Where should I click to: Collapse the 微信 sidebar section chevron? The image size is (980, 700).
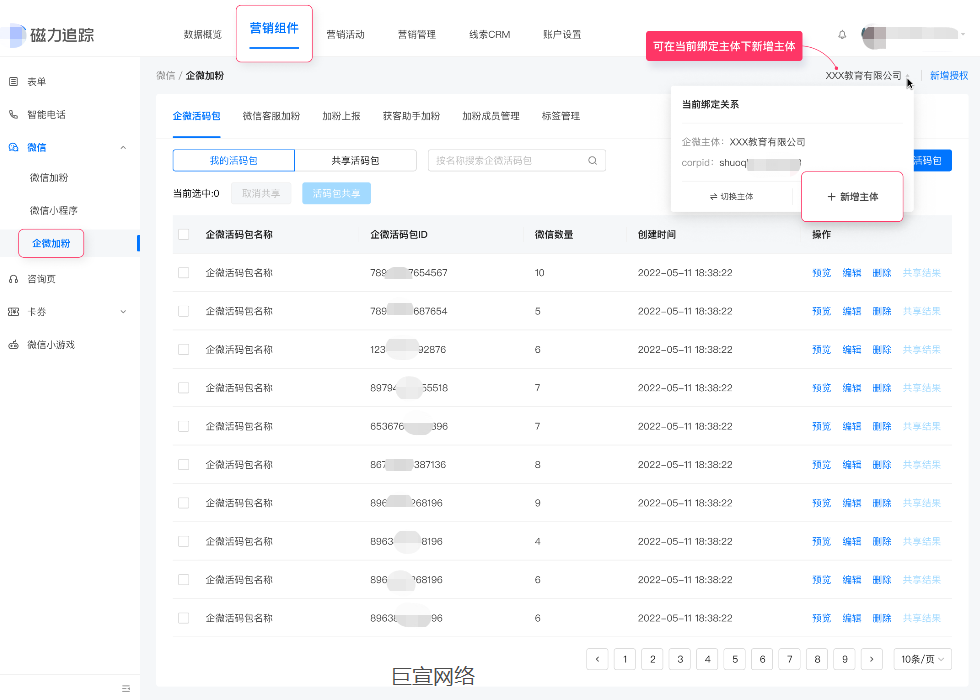click(x=123, y=148)
